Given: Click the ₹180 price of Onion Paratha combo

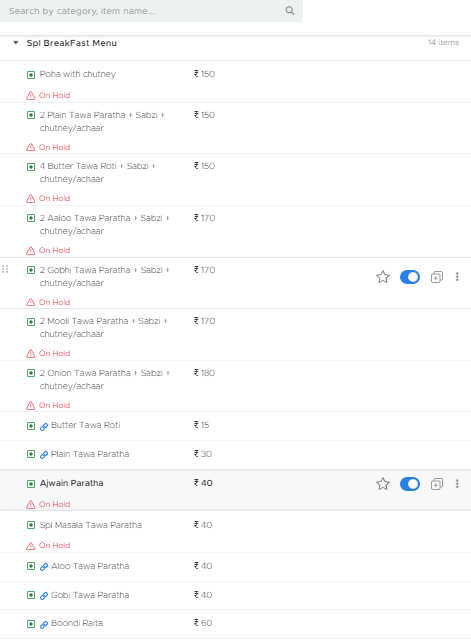Looking at the screenshot, I should pyautogui.click(x=204, y=373).
